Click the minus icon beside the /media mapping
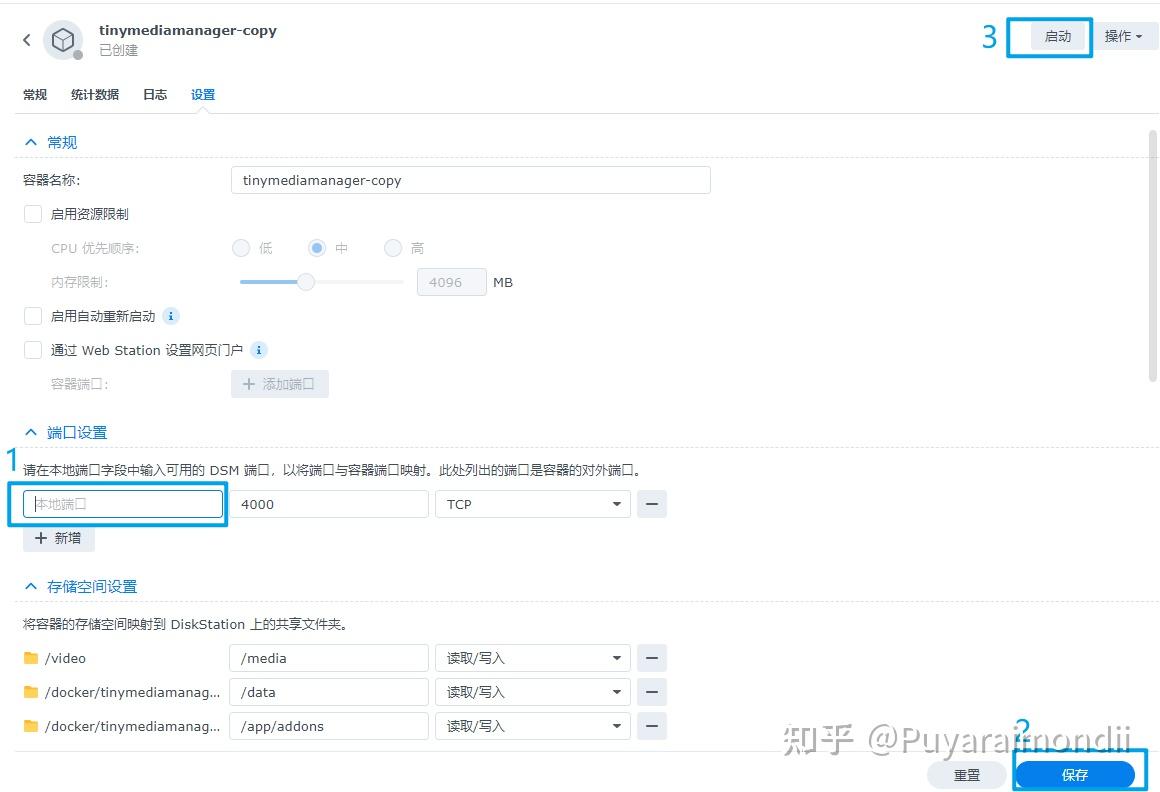Image resolution: width=1160 pixels, height=792 pixels. [x=652, y=658]
